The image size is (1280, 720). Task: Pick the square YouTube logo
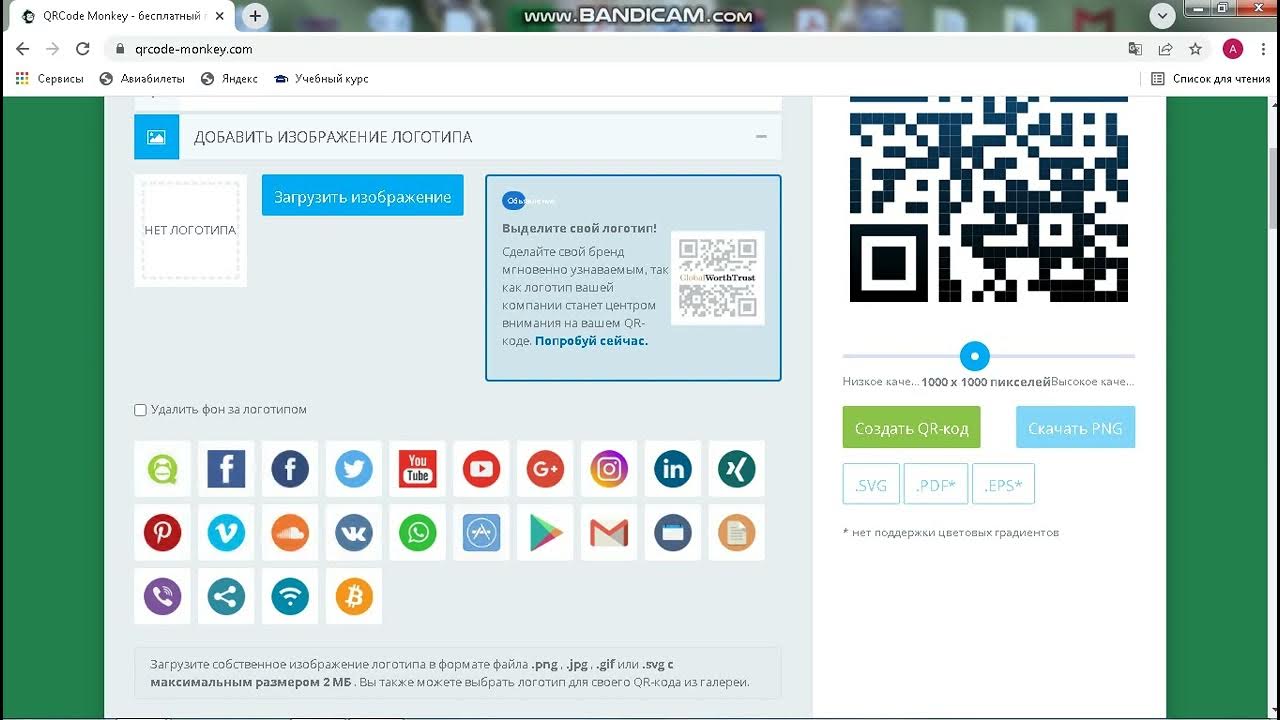(x=417, y=469)
